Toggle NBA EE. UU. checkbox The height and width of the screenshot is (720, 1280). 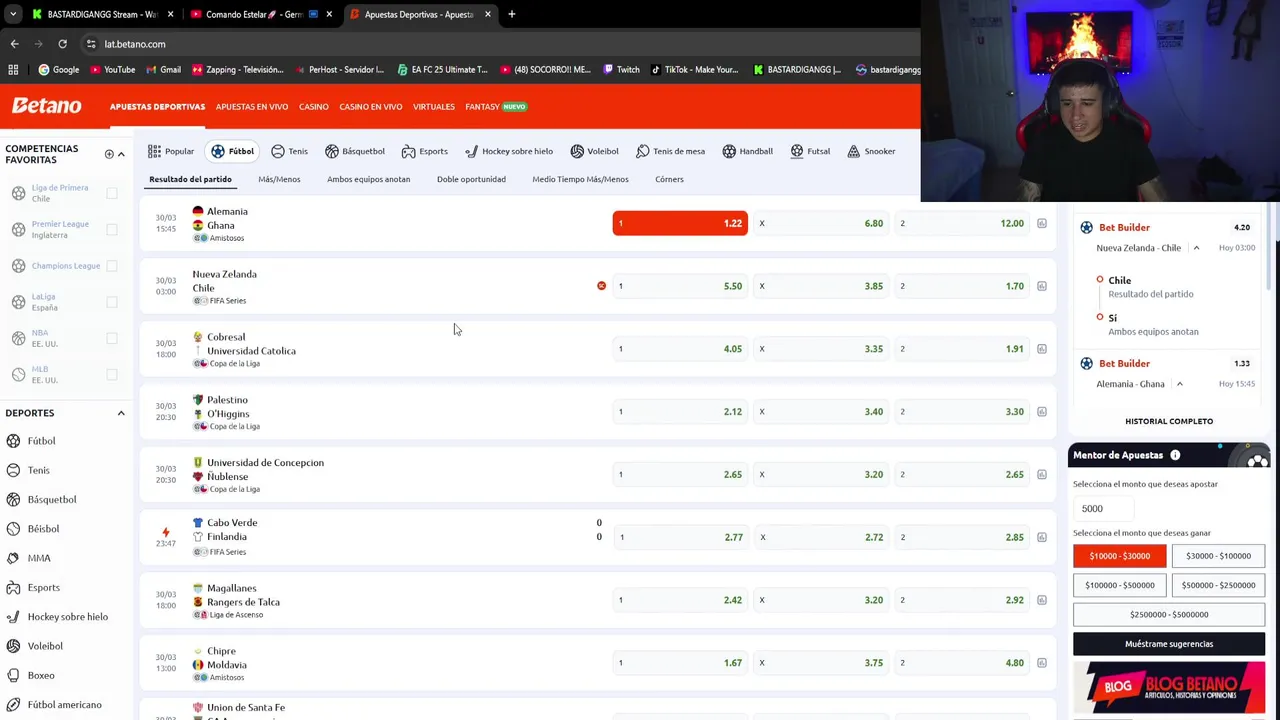coord(112,338)
